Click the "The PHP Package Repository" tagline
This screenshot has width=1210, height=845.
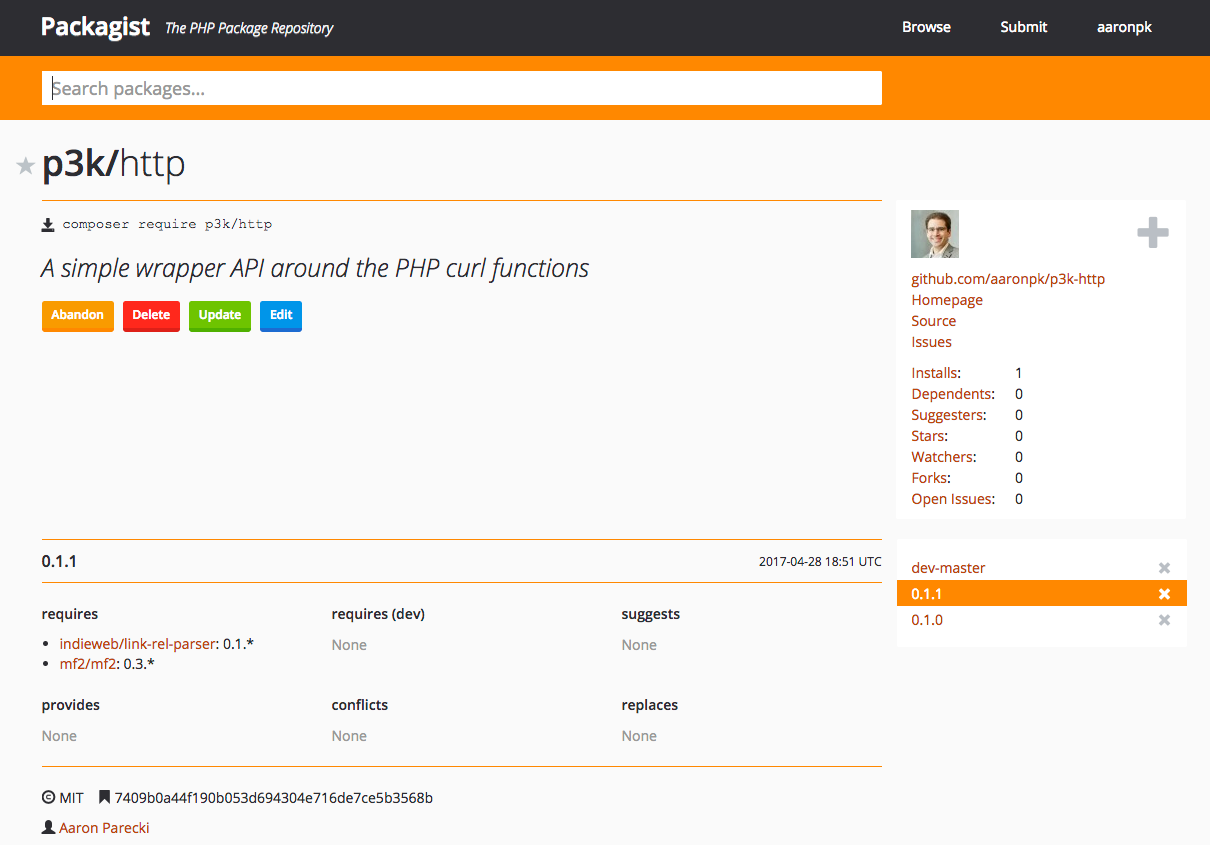tap(249, 28)
